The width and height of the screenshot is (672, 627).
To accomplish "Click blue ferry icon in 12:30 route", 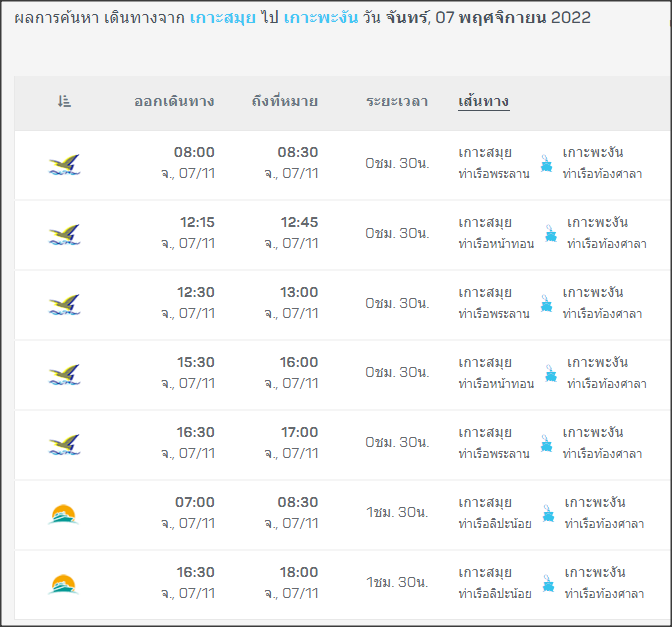I will [546, 303].
